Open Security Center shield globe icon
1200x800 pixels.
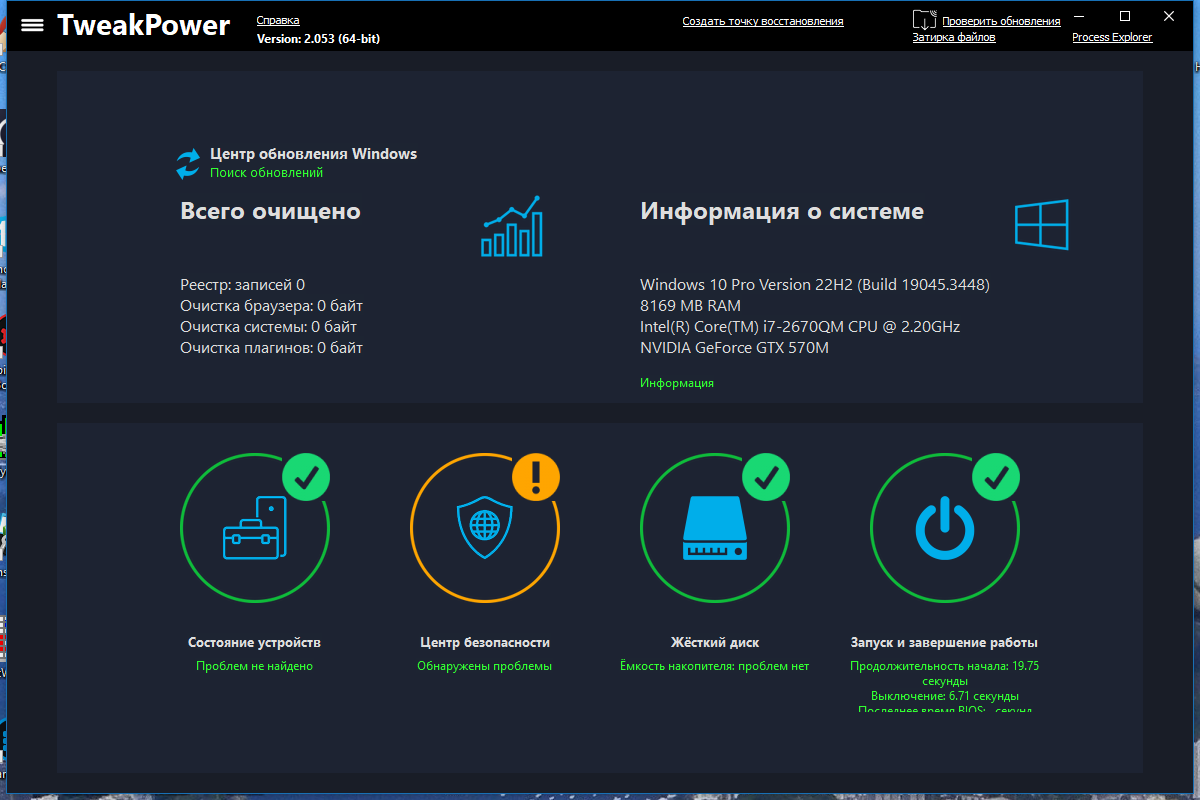click(484, 527)
